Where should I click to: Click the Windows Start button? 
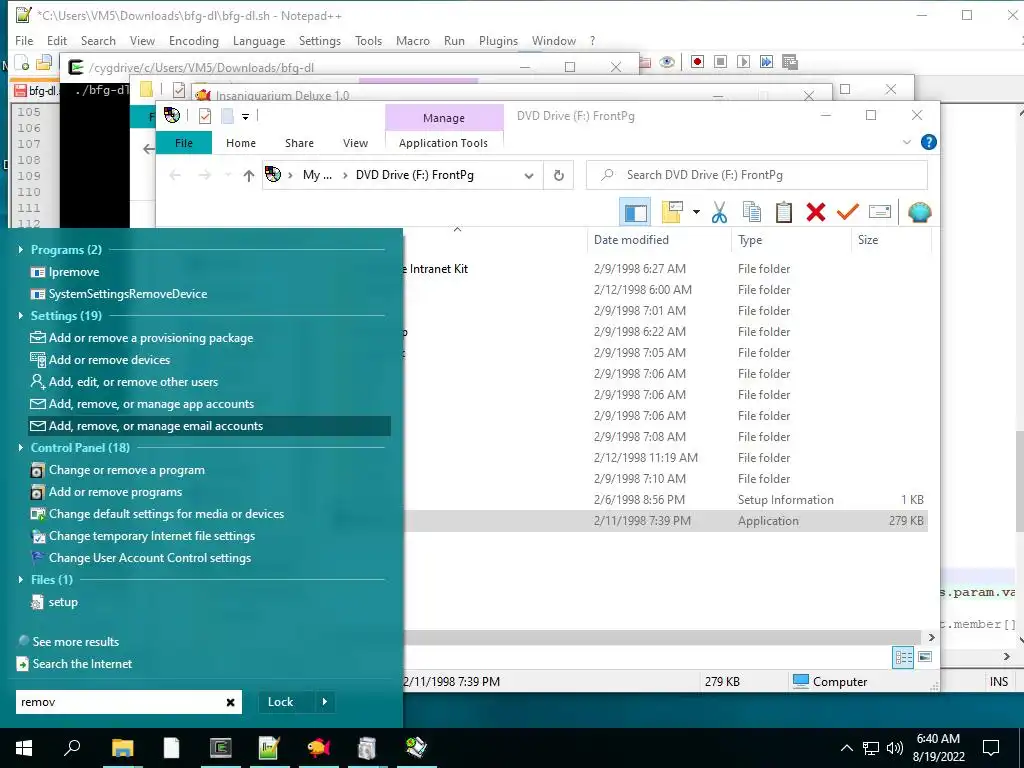tap(24, 748)
